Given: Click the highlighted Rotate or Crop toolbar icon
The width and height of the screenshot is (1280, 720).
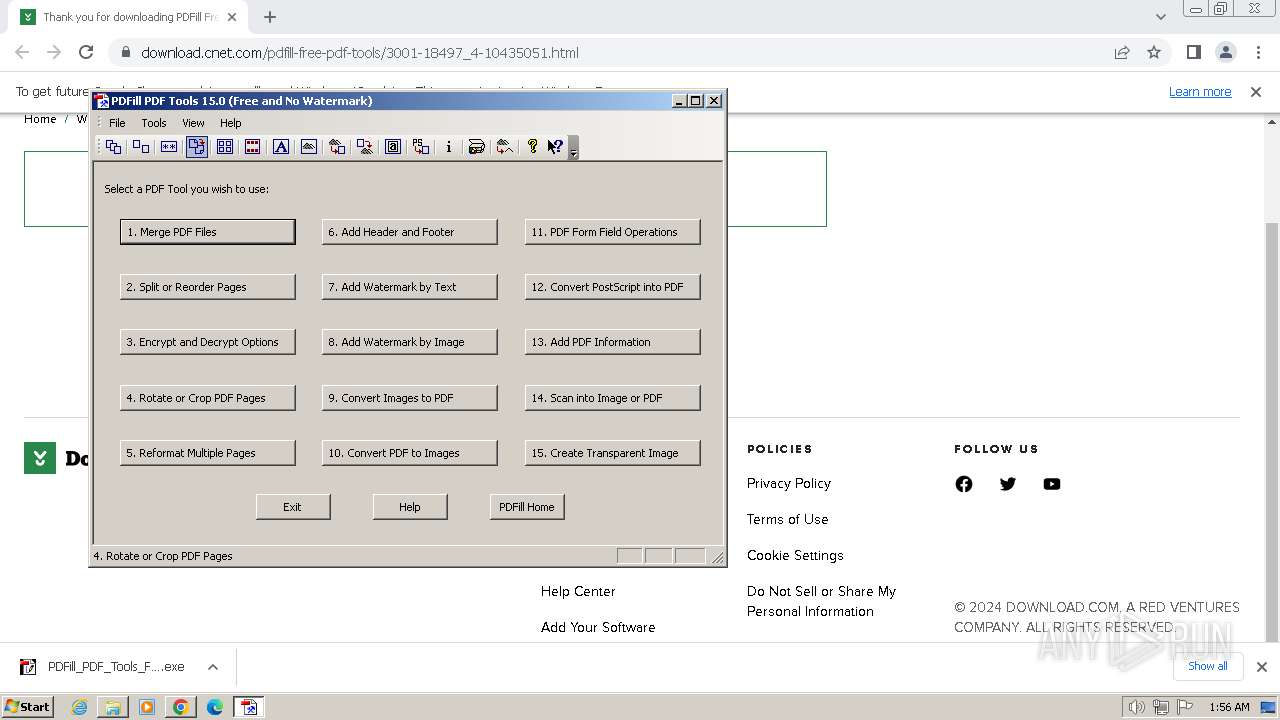Looking at the screenshot, I should pos(197,147).
